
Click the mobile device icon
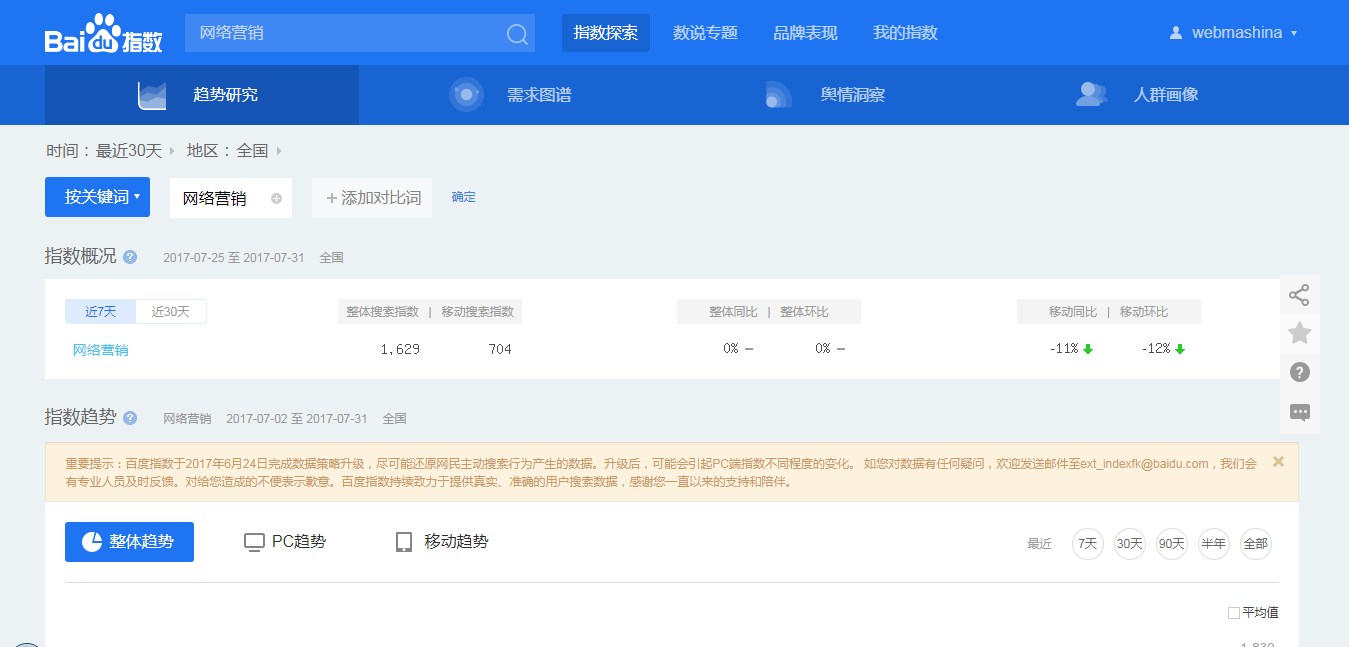[404, 542]
